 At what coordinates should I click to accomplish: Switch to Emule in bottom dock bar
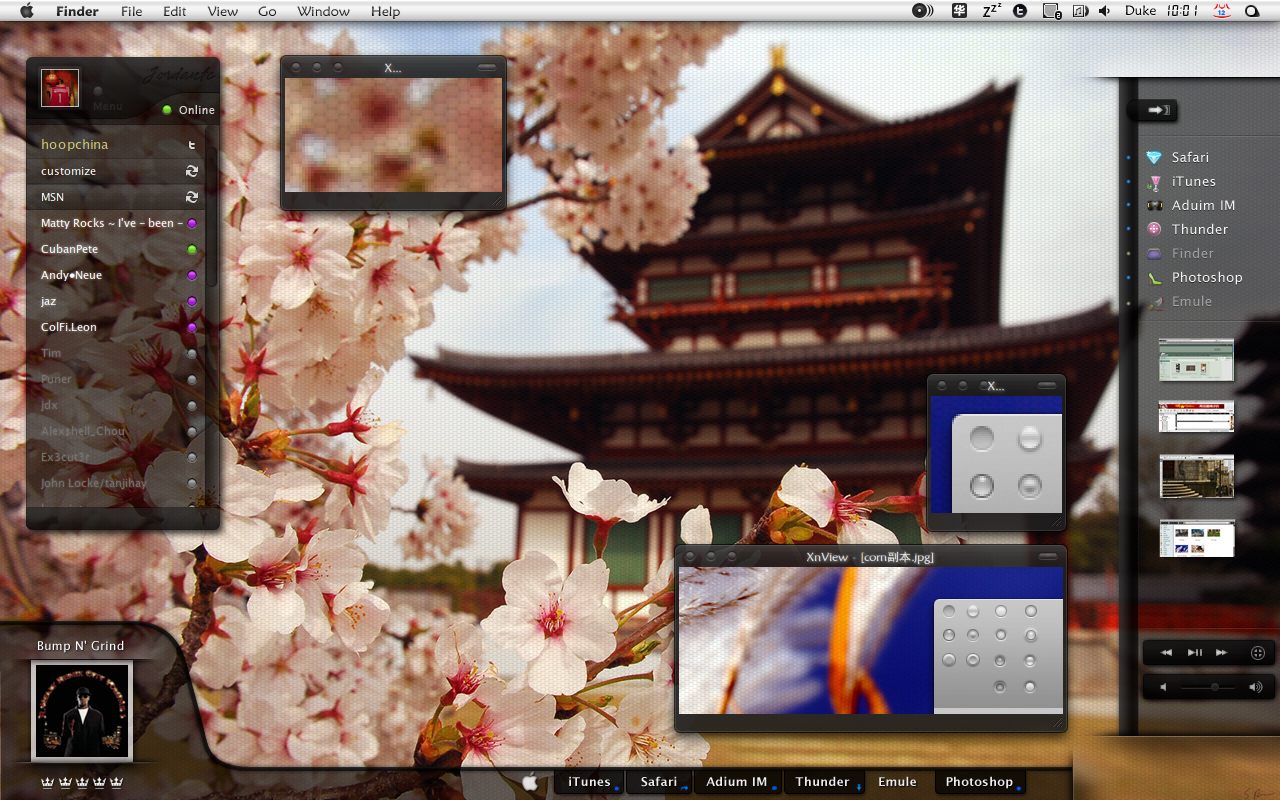[x=897, y=782]
